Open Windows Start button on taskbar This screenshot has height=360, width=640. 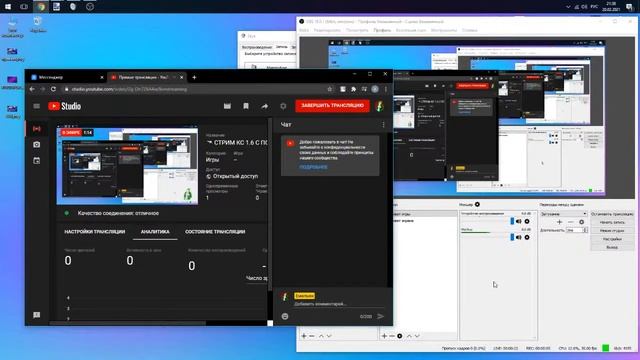8,7
